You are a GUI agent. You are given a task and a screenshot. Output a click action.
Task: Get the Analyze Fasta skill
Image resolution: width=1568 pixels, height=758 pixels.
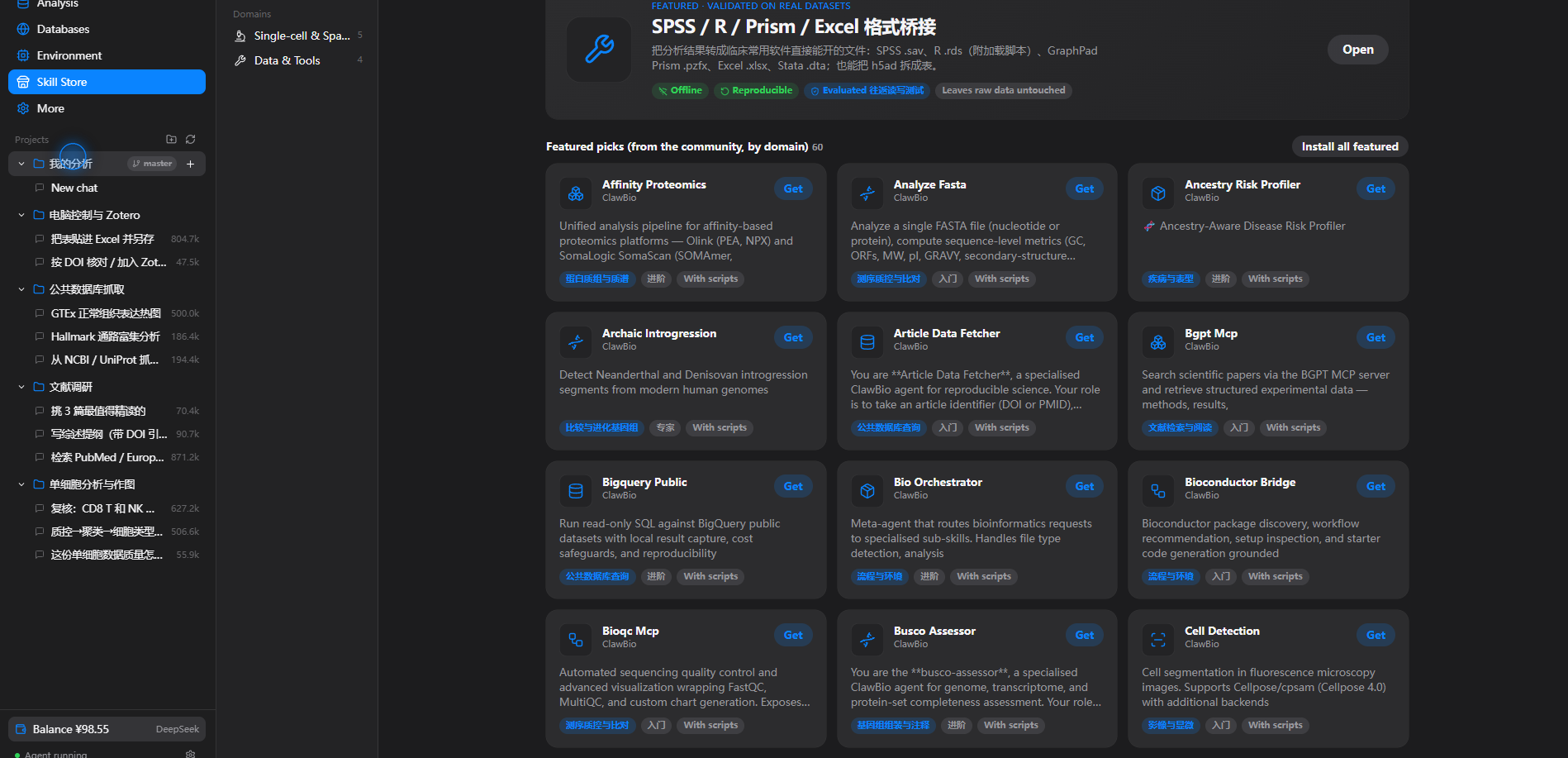point(1084,189)
